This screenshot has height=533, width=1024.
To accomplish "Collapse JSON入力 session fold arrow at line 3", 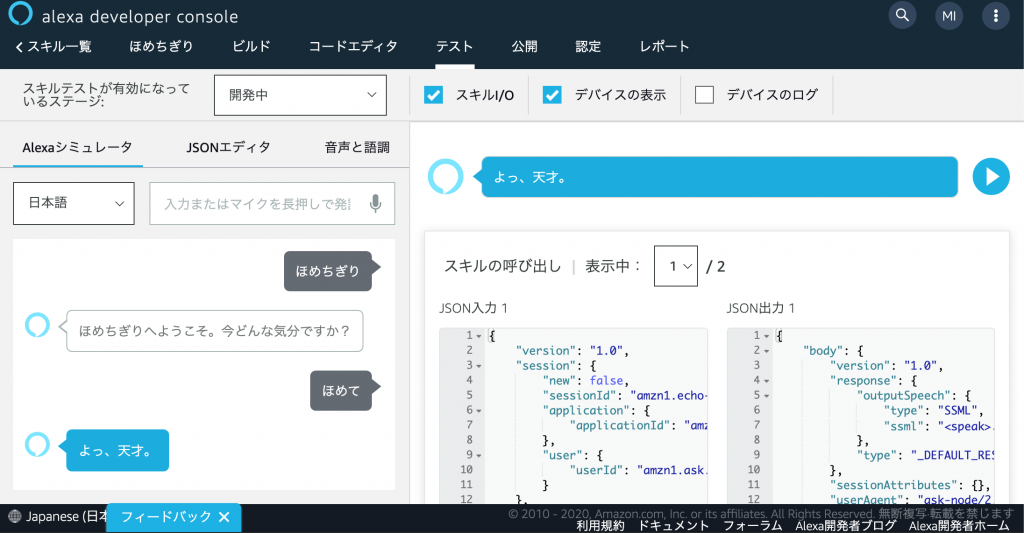I will (479, 366).
